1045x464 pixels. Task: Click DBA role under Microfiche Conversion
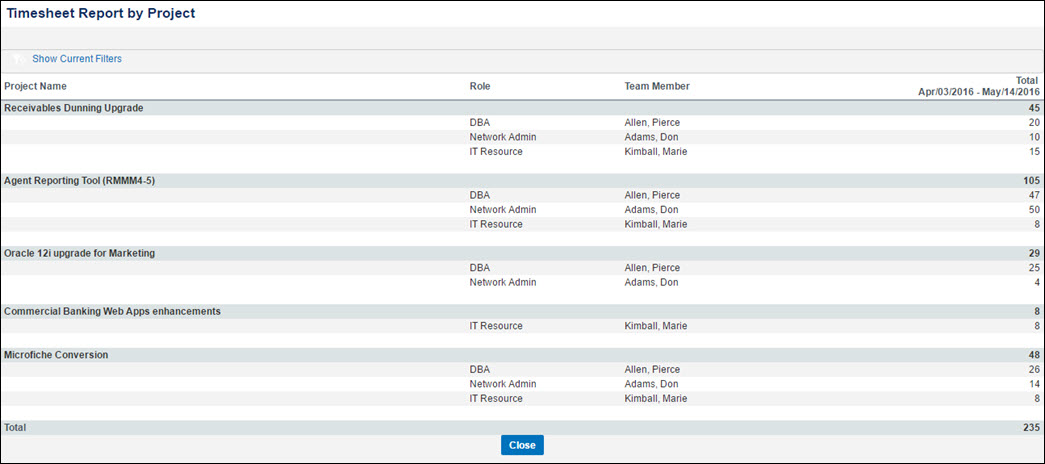[480, 370]
